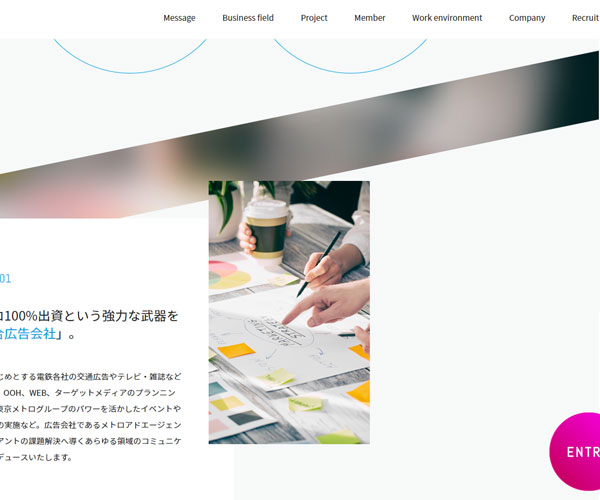
Task: Select Project in the top navigation
Action: coord(314,18)
